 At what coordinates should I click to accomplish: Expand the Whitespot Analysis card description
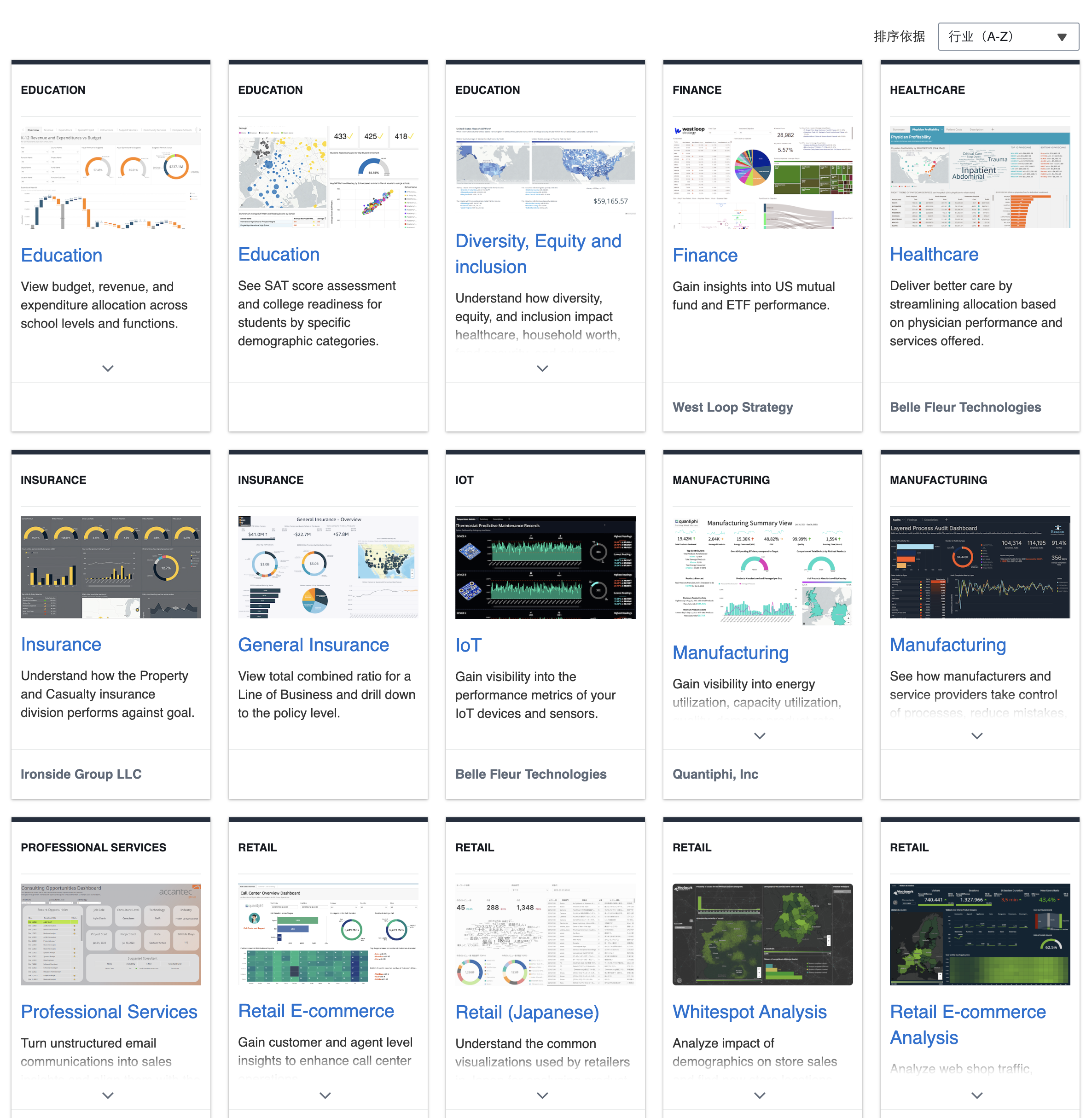760,1095
